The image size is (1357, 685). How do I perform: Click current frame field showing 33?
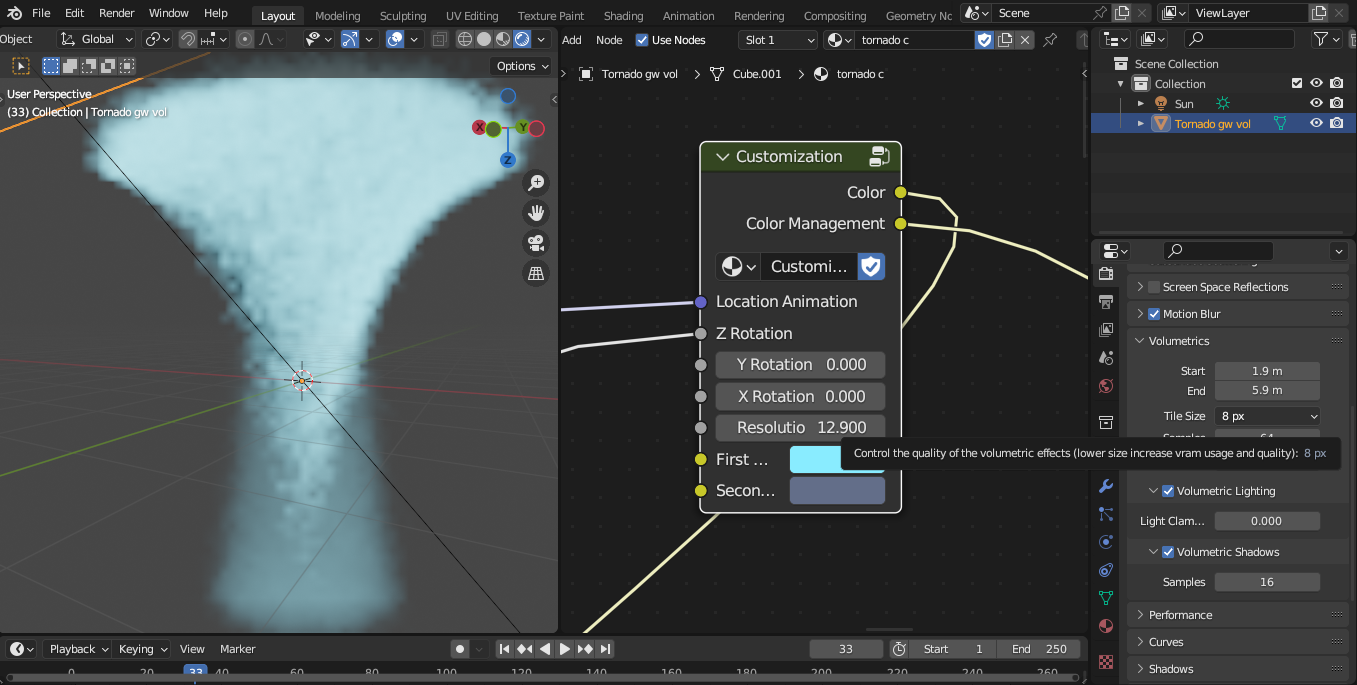pyautogui.click(x=846, y=649)
